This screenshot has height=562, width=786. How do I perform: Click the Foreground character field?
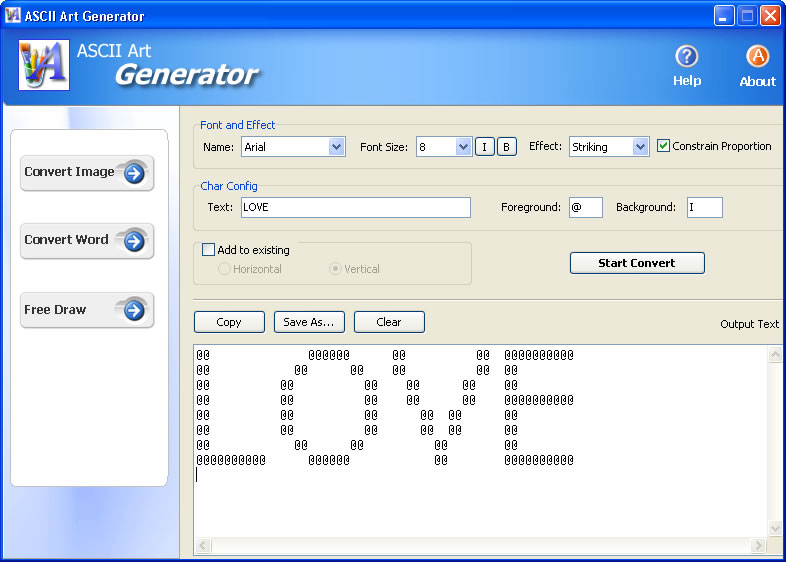[585, 207]
